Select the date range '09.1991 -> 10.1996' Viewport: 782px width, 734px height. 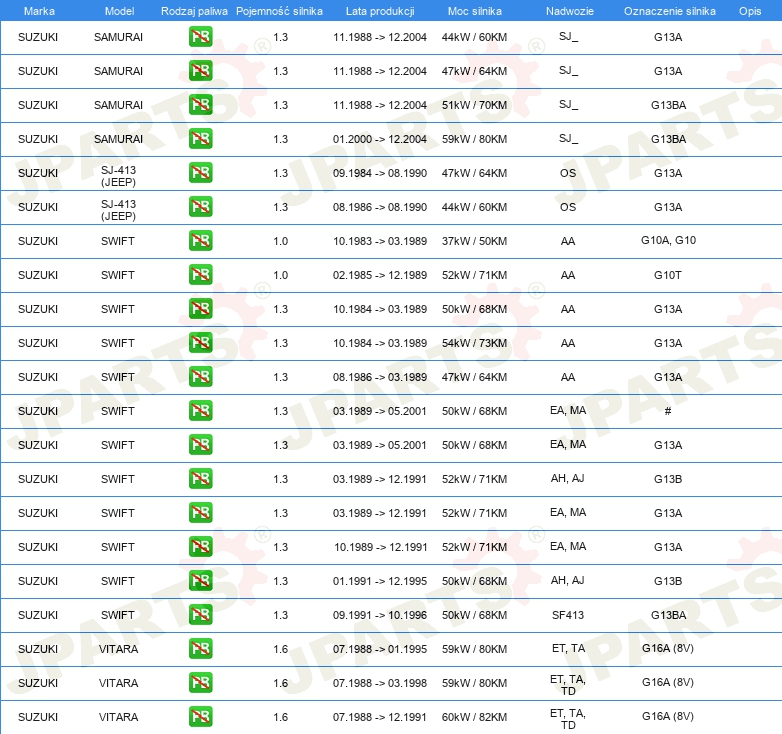coord(380,615)
